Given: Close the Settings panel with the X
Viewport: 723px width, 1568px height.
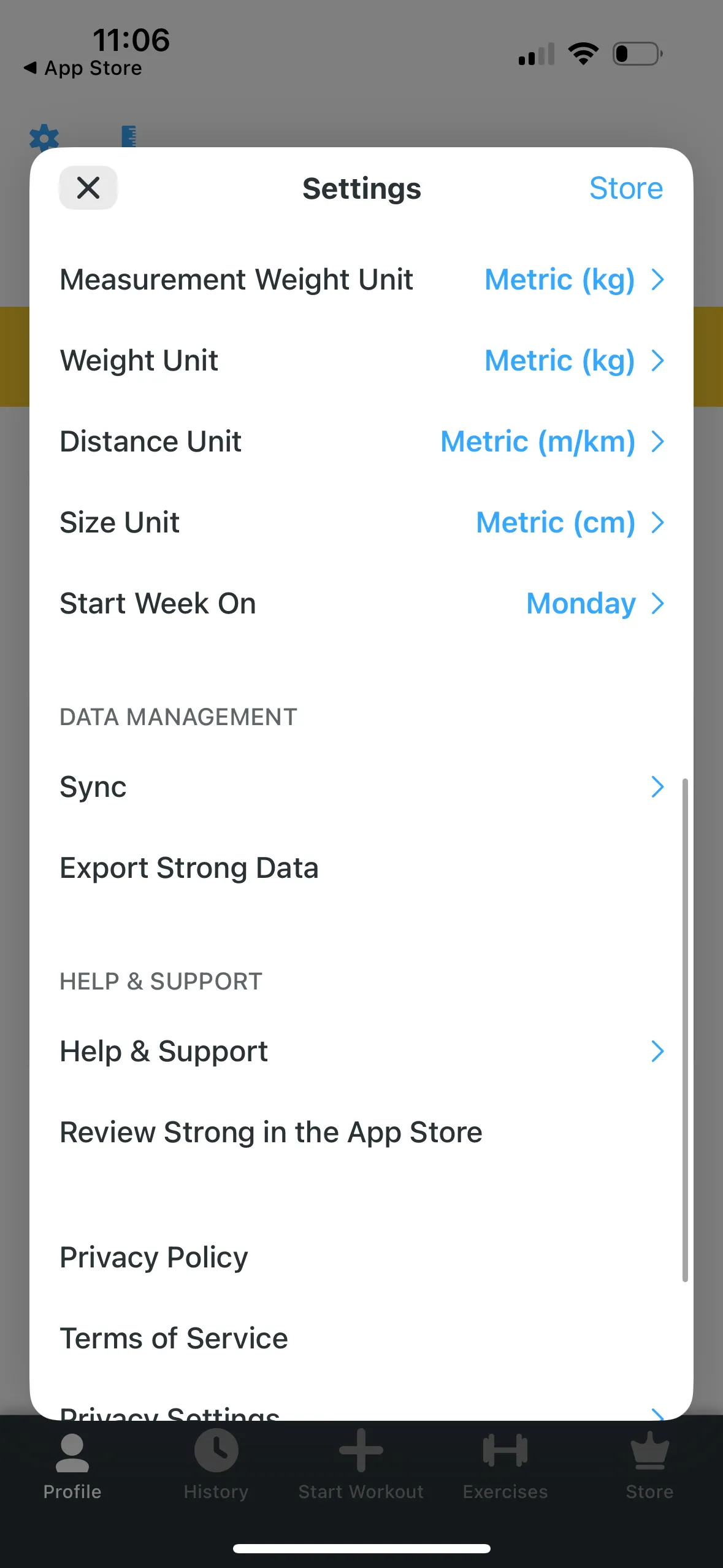Looking at the screenshot, I should 88,188.
